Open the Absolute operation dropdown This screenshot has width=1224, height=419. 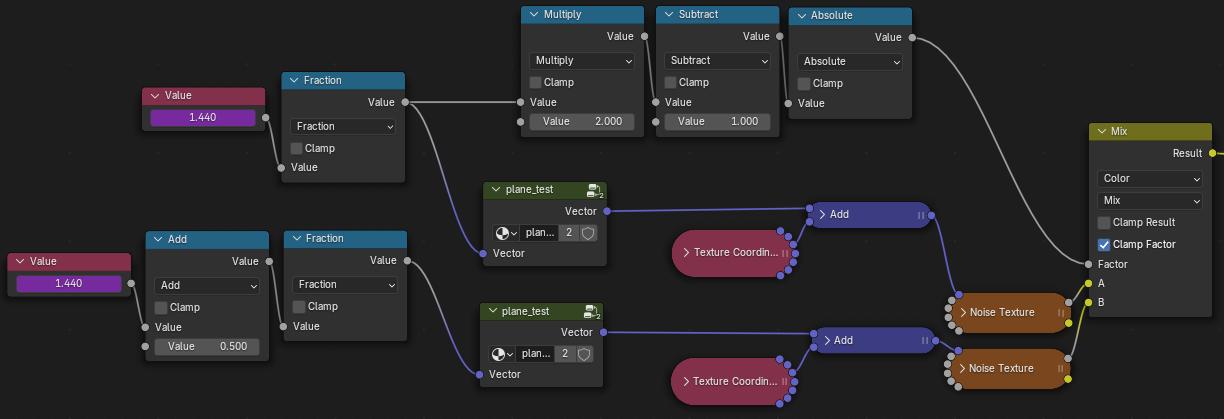pyautogui.click(x=849, y=61)
